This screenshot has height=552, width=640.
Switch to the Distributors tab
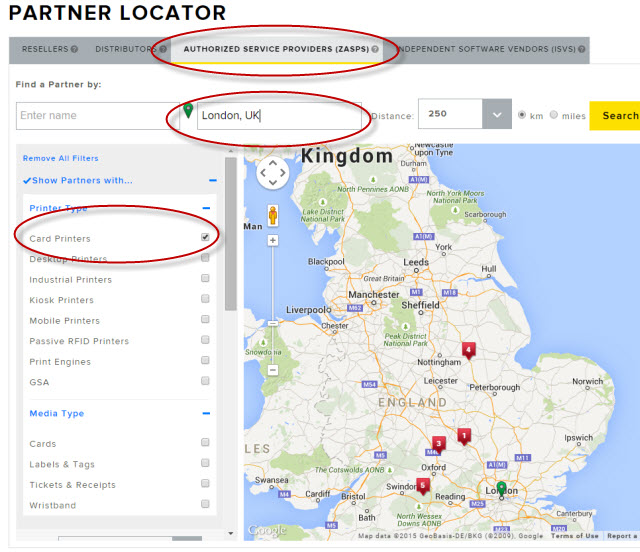126,49
